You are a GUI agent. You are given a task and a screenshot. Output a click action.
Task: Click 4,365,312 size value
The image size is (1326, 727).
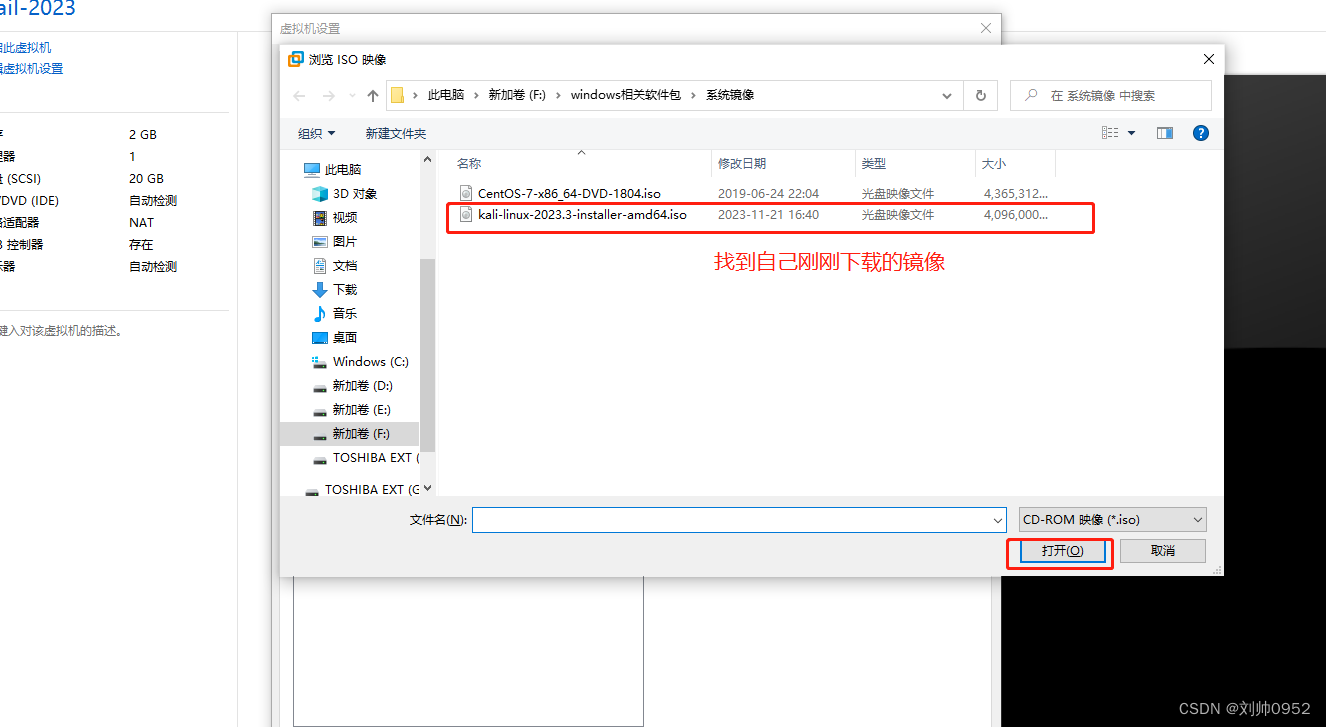pos(1016,193)
